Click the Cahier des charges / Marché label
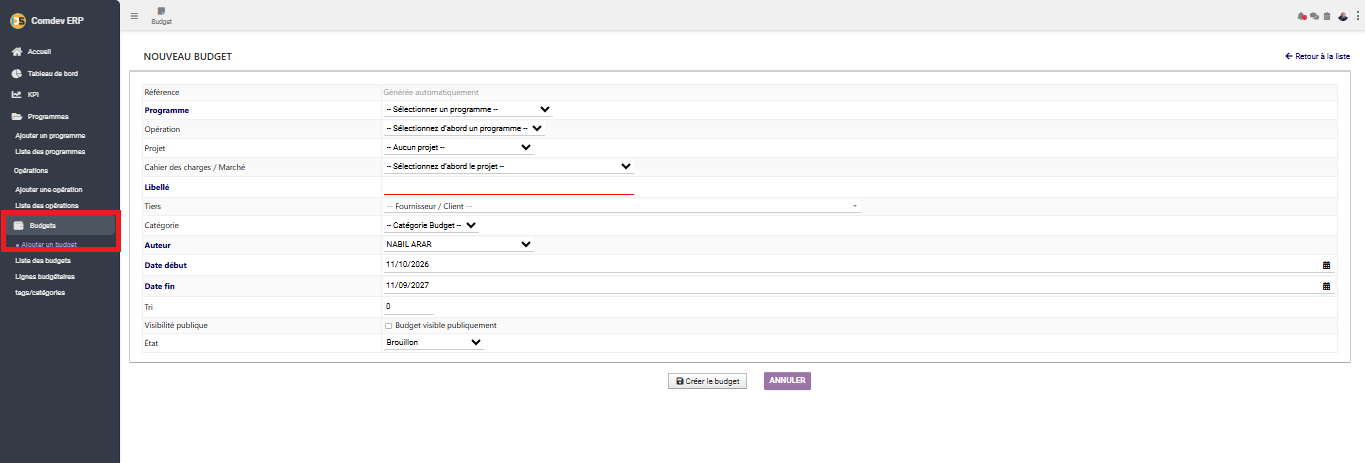 pyautogui.click(x=195, y=167)
